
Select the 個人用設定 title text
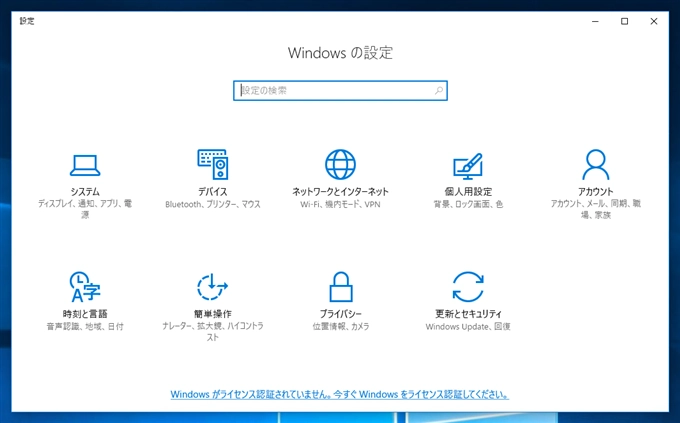click(x=468, y=191)
